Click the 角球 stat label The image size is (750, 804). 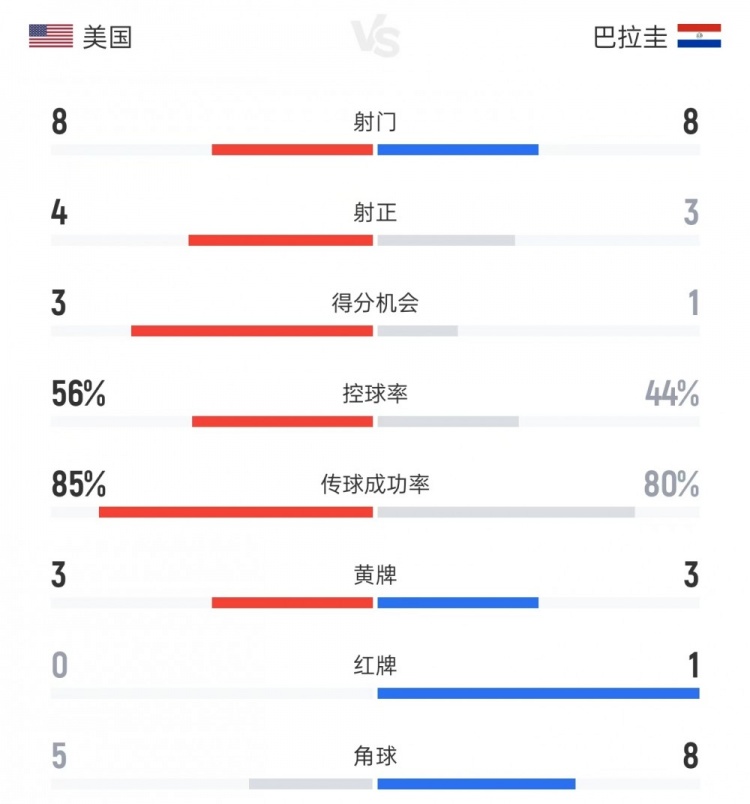pos(375,756)
